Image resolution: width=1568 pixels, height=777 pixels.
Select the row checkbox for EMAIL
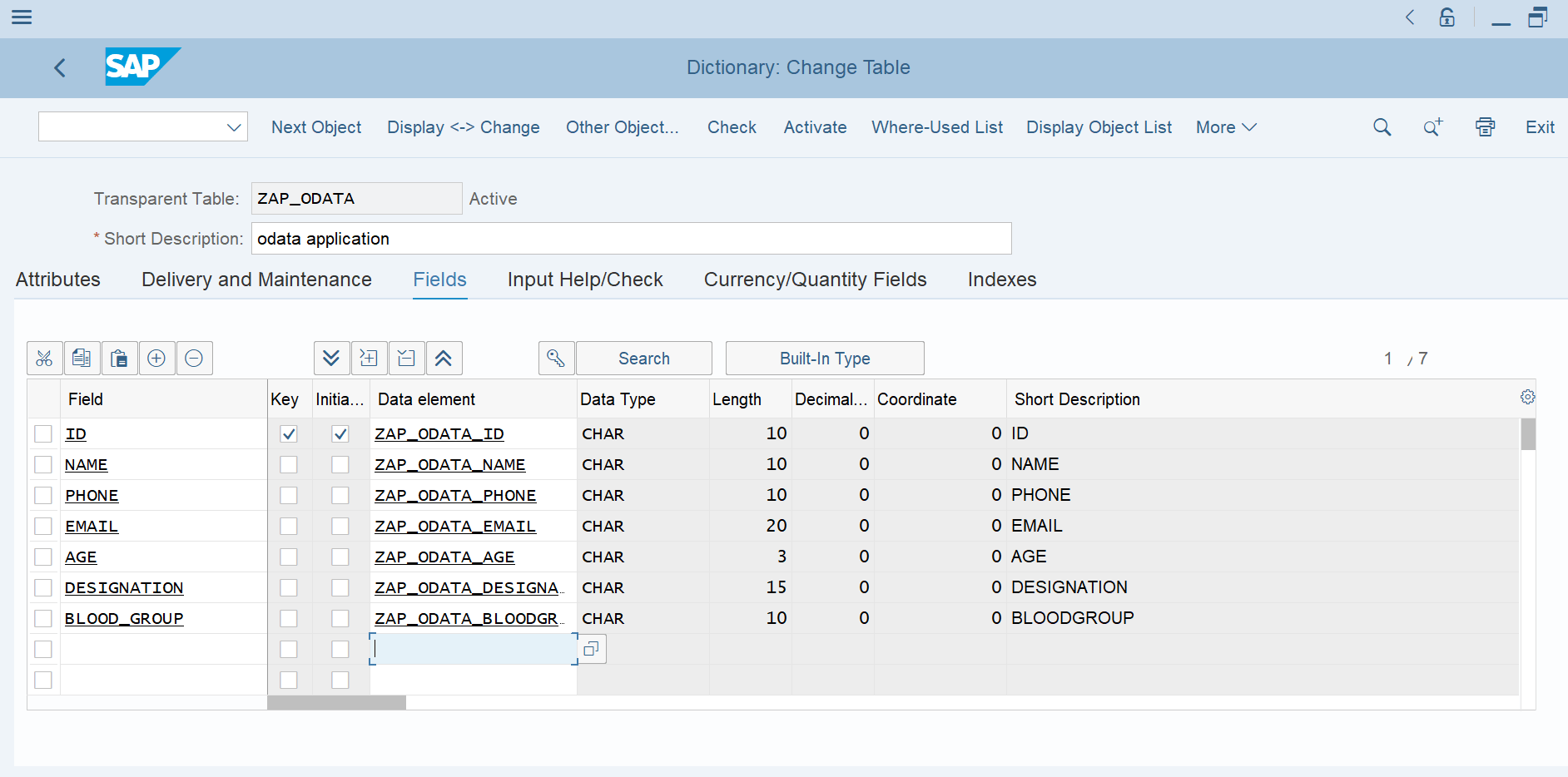tap(43, 526)
